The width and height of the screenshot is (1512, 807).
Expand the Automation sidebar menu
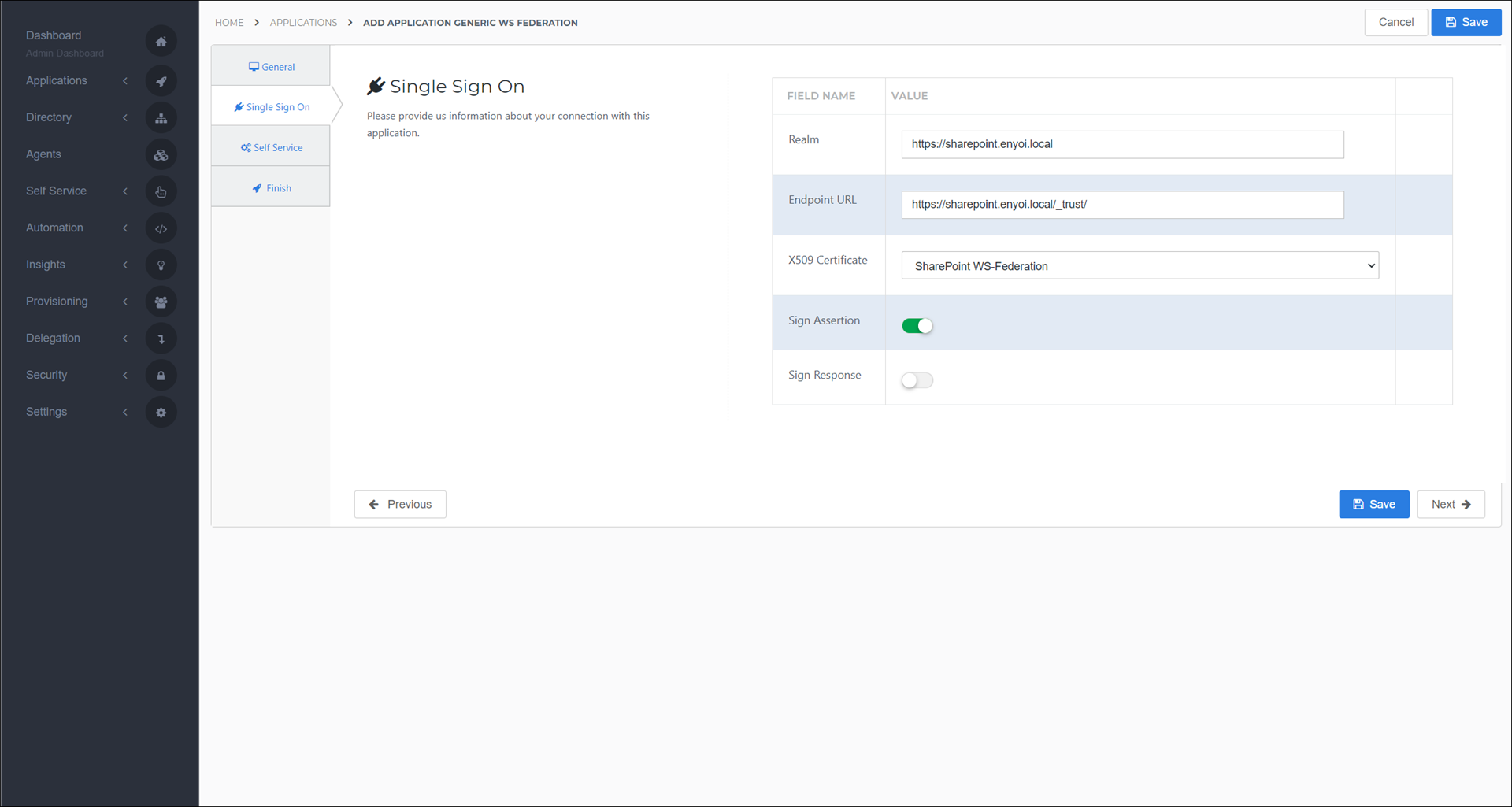tap(125, 228)
